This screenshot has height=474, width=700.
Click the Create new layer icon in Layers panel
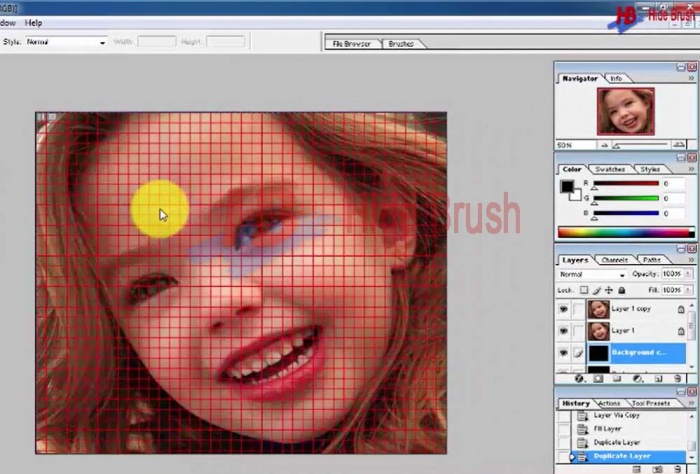tap(658, 378)
